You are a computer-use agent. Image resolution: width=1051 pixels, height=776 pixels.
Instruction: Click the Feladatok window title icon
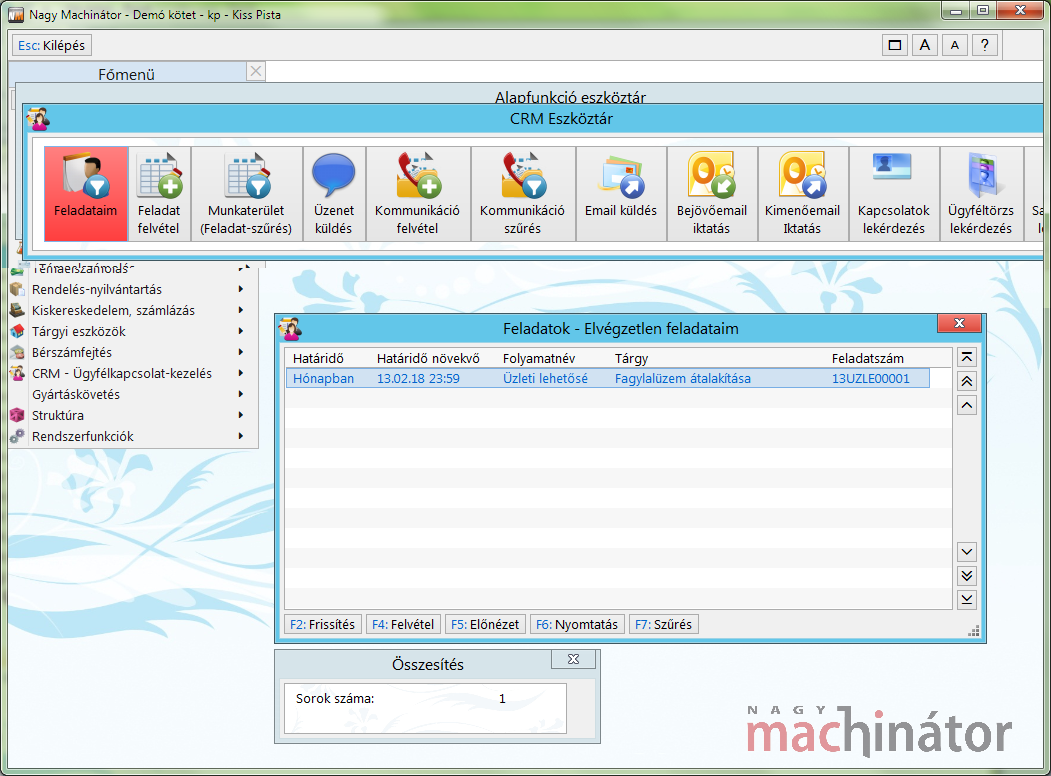click(290, 328)
